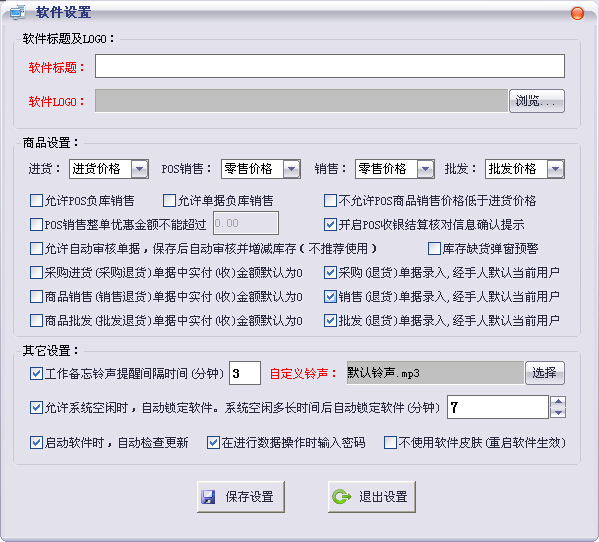The height and width of the screenshot is (542, 599).
Task: Open the 进货 price dropdown
Action: 139,168
